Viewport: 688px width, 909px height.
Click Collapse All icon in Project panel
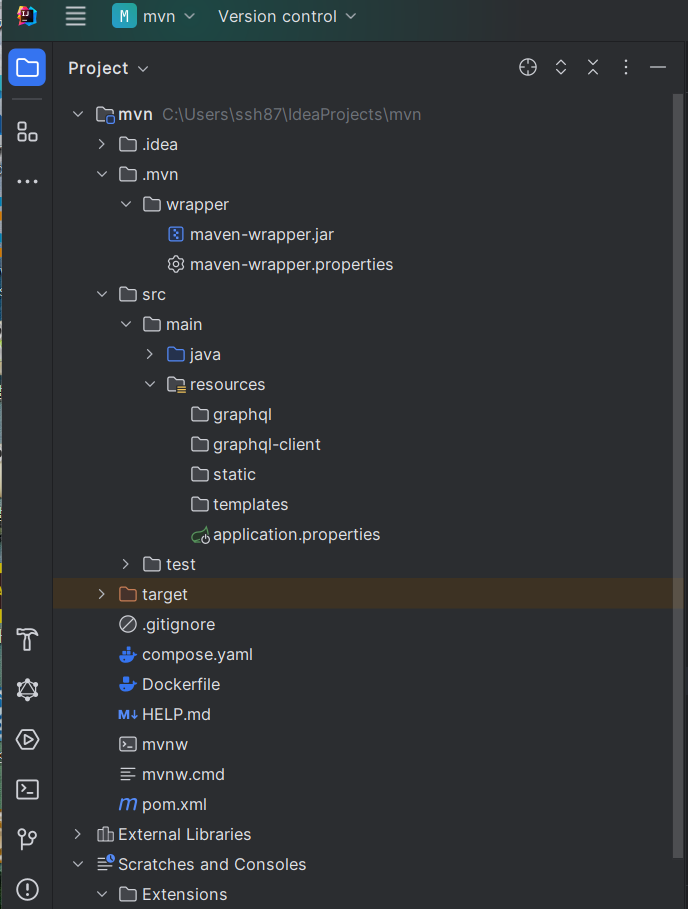593,67
